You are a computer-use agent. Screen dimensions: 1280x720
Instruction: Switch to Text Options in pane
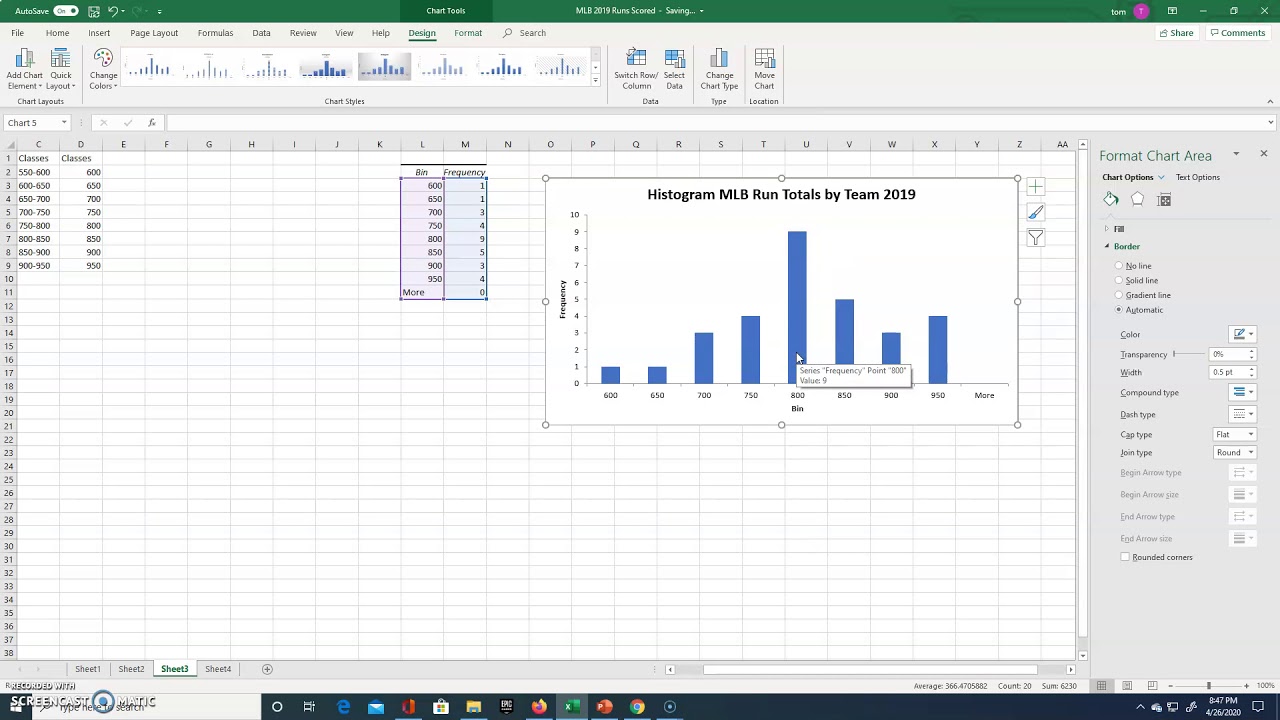click(x=1197, y=178)
